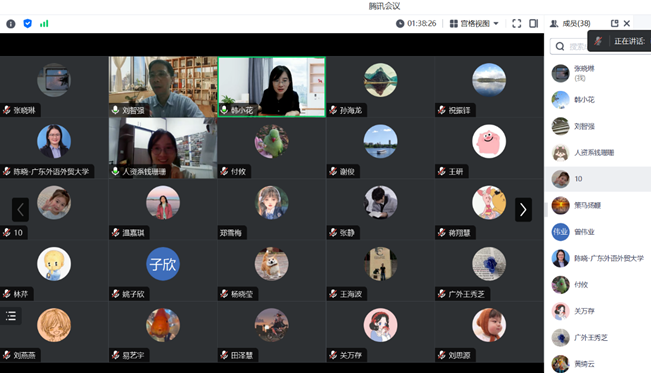Go to next page of participants
Screen dimensions: 651x373
[x=523, y=209]
